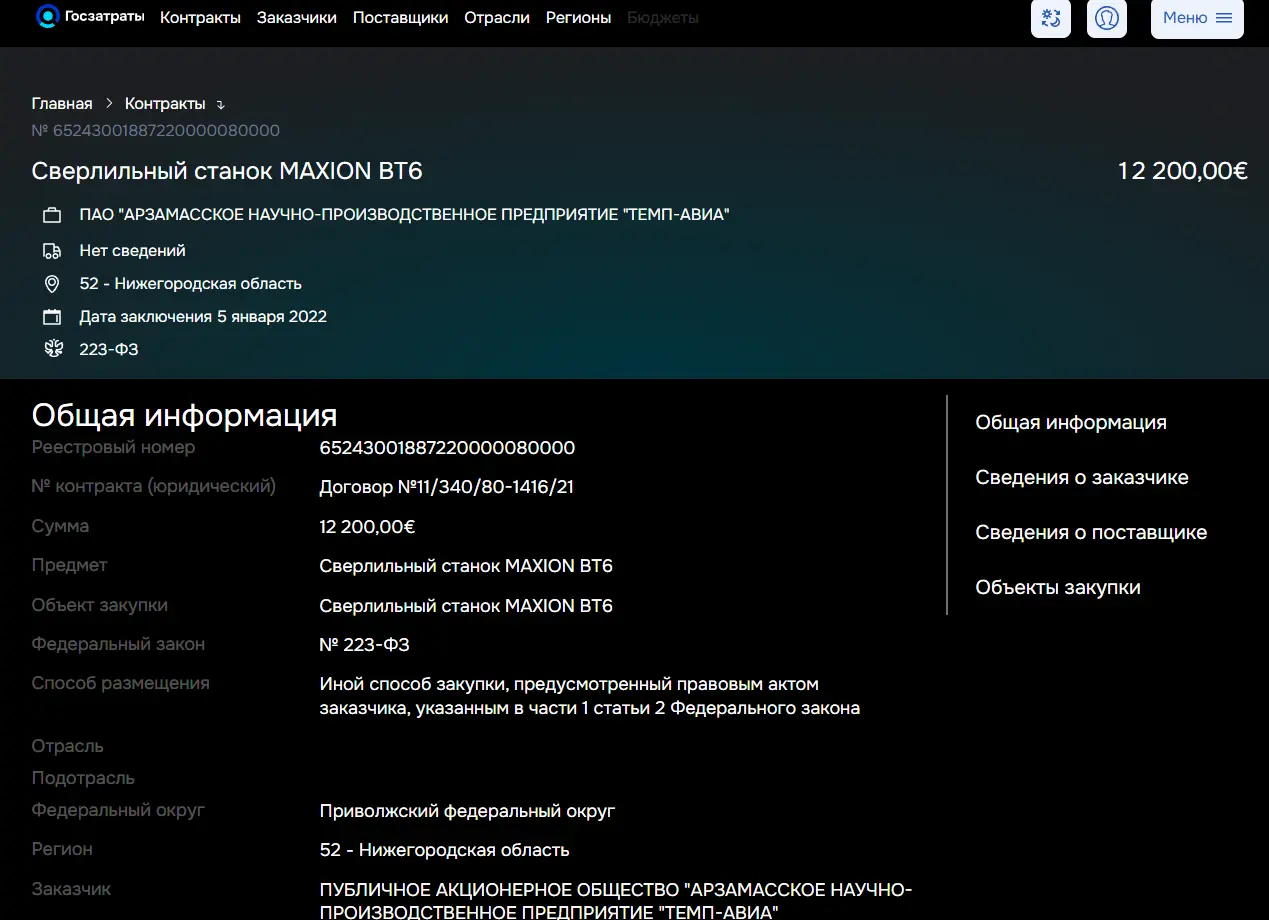Click Договор №11/340/80-1416/21 value
Image resolution: width=1269 pixels, height=920 pixels.
[x=446, y=487]
